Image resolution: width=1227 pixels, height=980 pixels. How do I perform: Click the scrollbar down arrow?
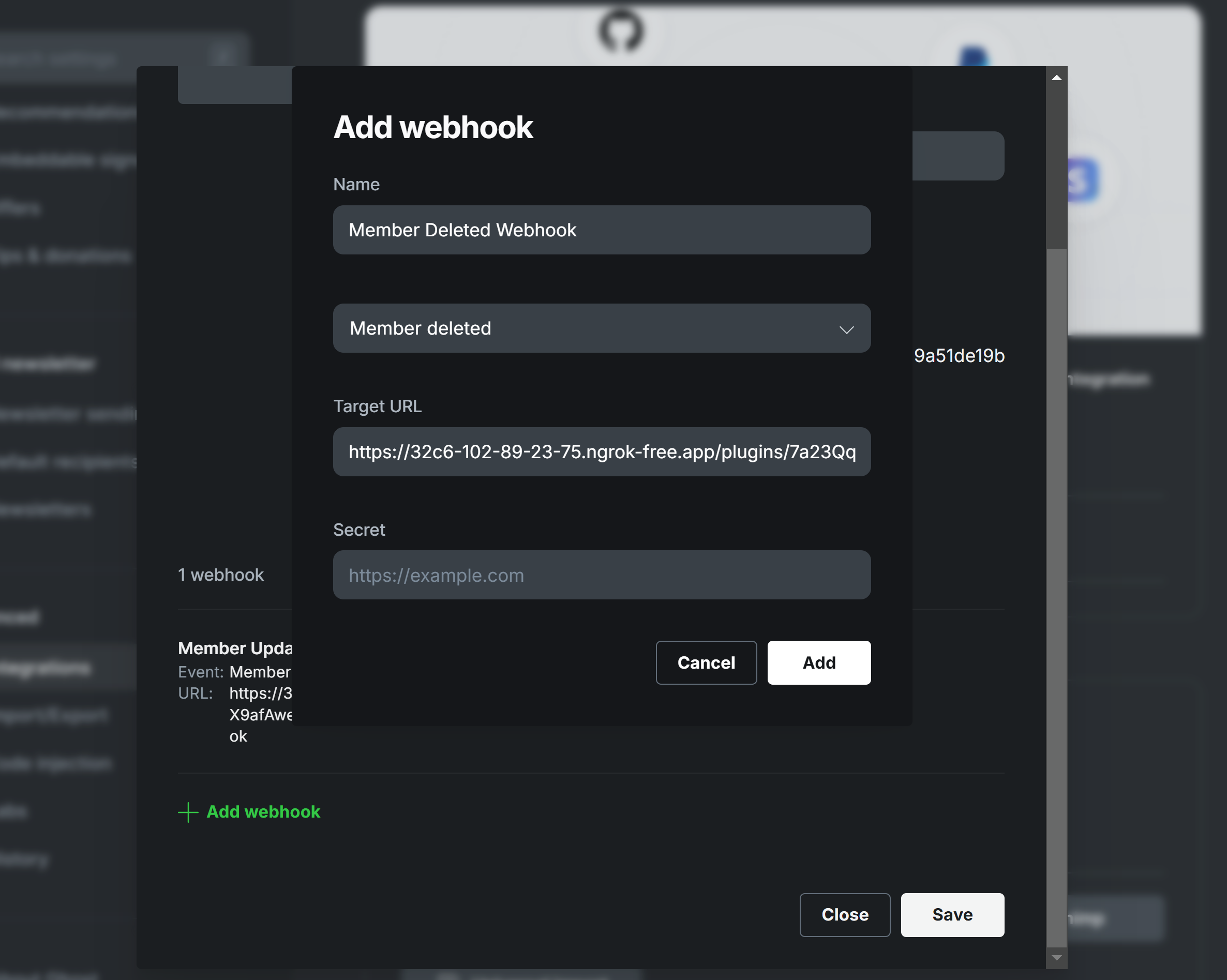click(x=1056, y=957)
